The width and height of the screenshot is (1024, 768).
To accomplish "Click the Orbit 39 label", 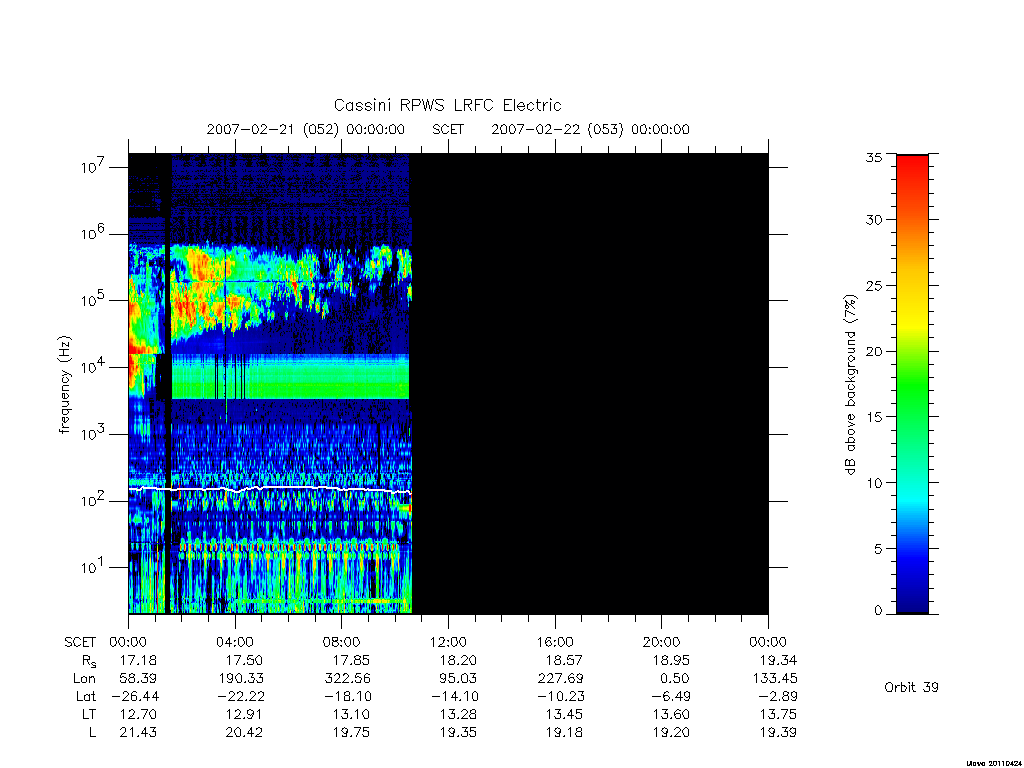I will (x=911, y=687).
